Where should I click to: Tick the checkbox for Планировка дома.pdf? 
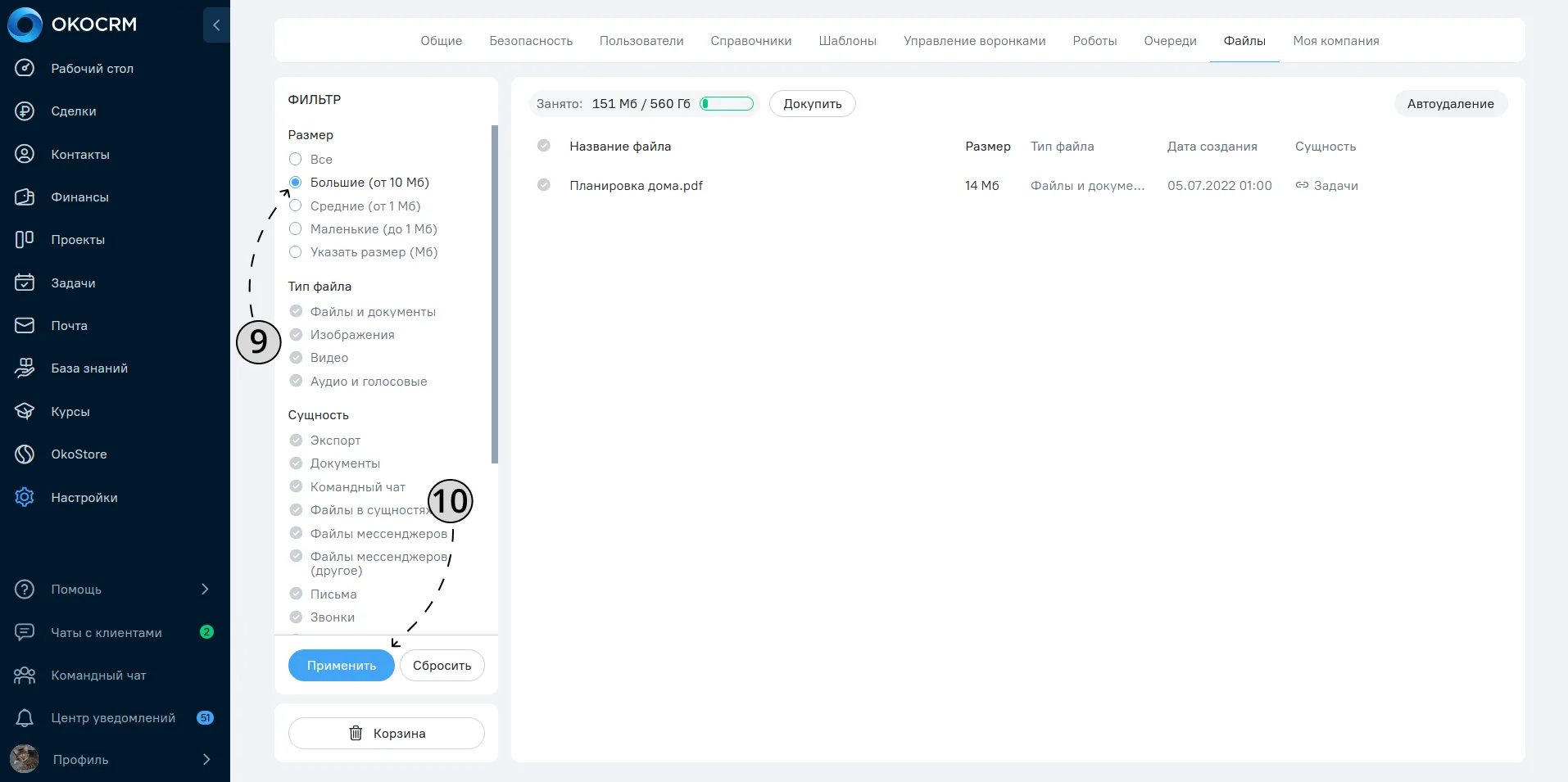pyautogui.click(x=543, y=185)
